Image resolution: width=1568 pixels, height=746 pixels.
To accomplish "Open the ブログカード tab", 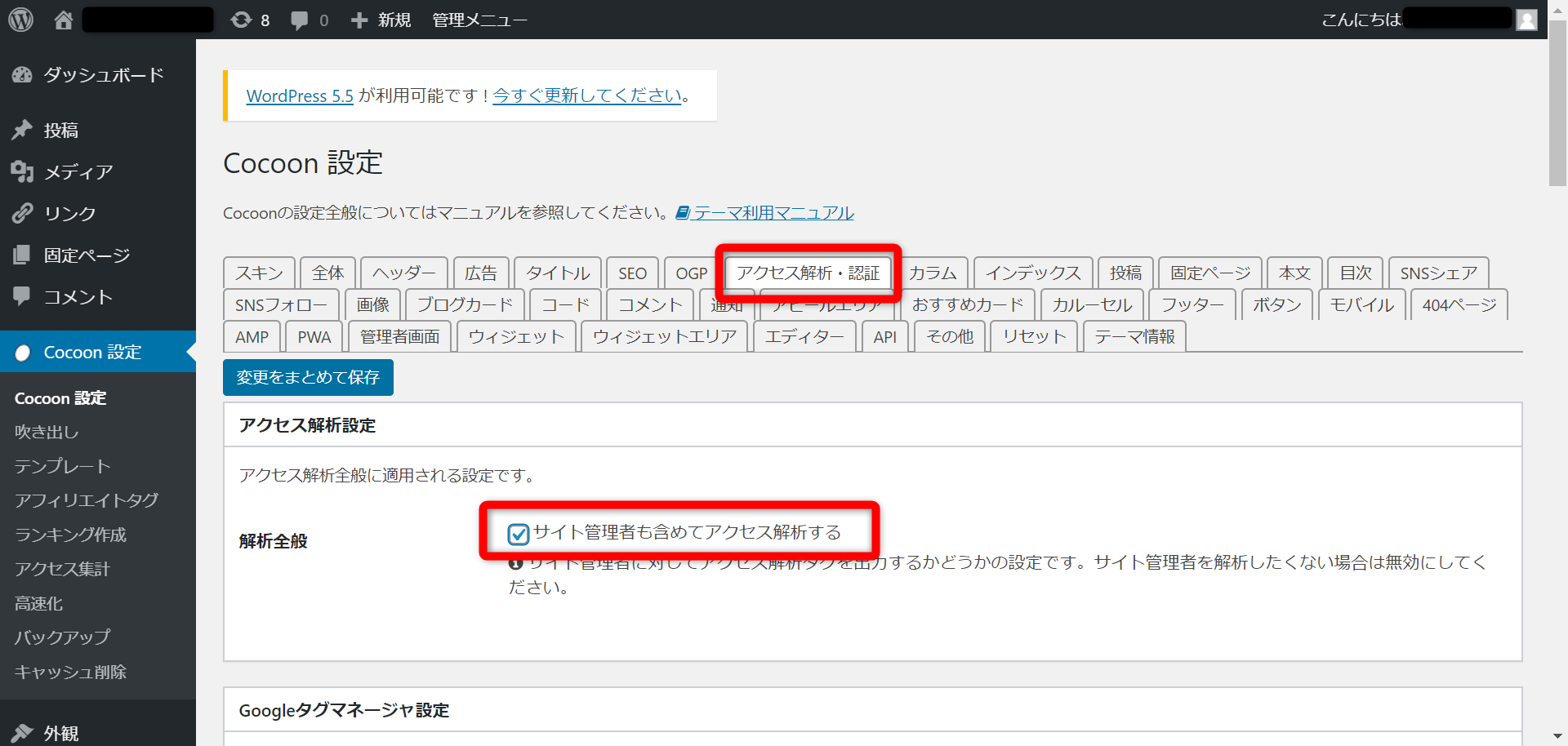I will pos(465,304).
